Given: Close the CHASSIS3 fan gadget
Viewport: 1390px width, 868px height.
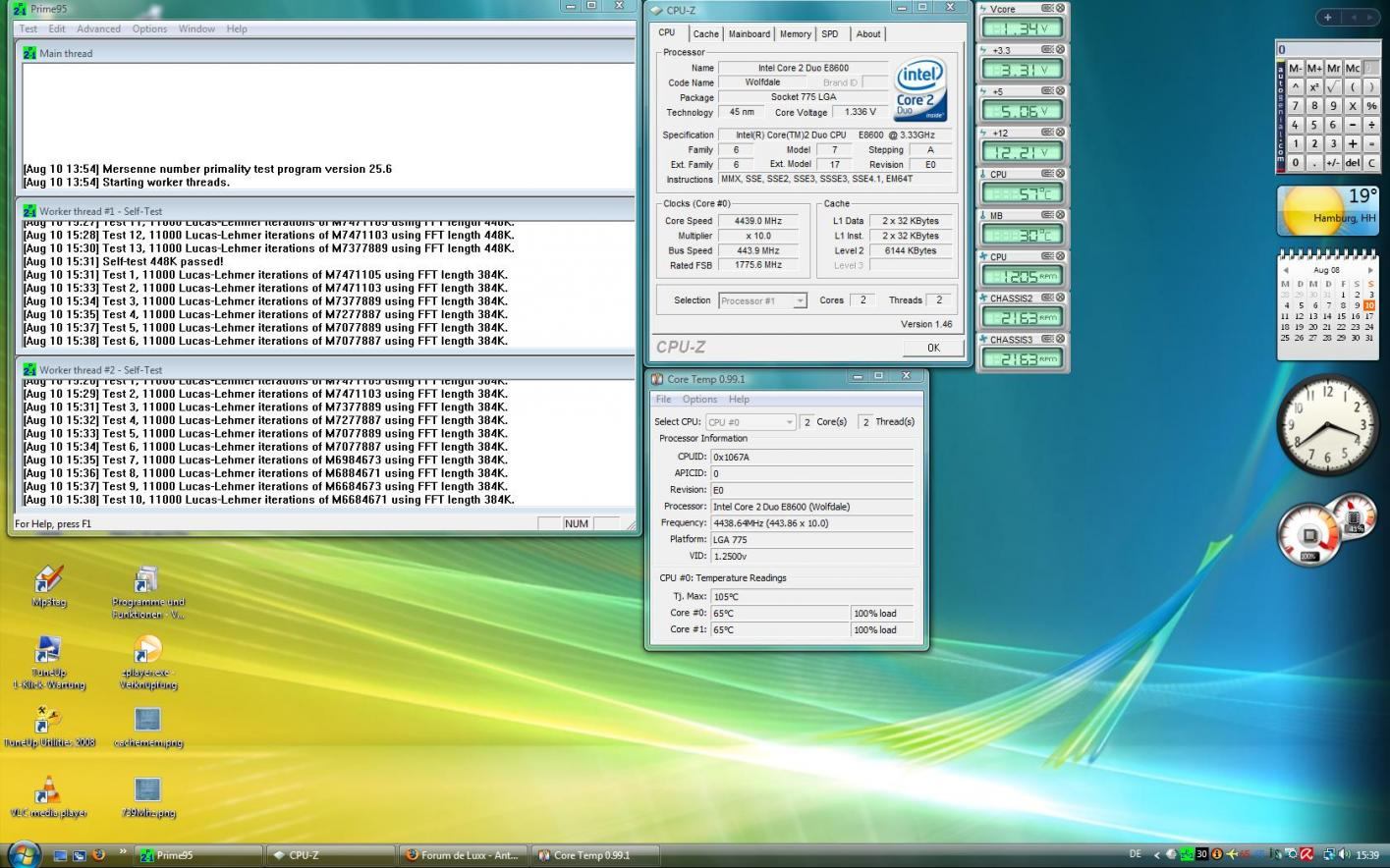Looking at the screenshot, I should tap(1060, 339).
